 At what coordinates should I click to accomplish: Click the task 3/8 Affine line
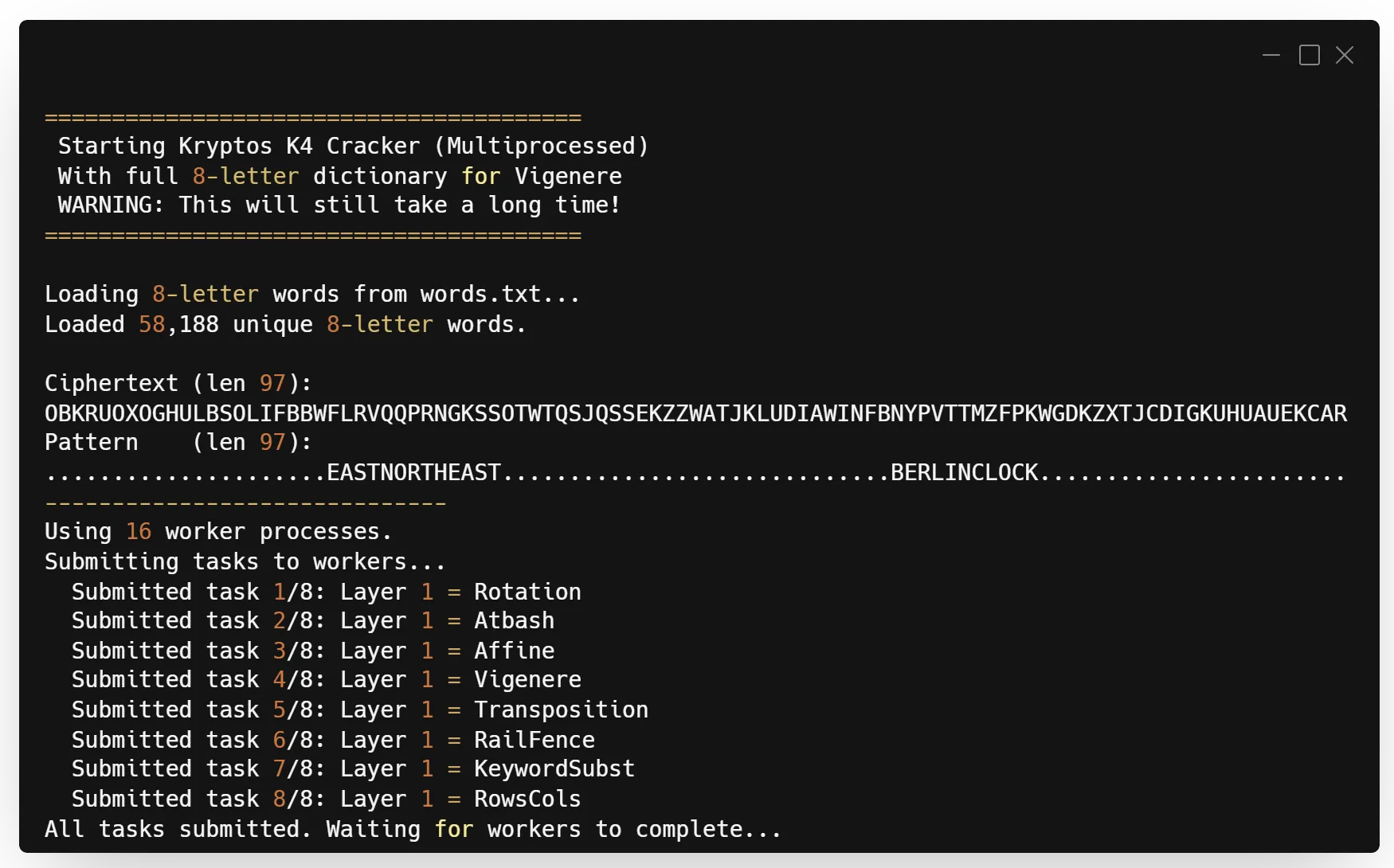pos(312,651)
